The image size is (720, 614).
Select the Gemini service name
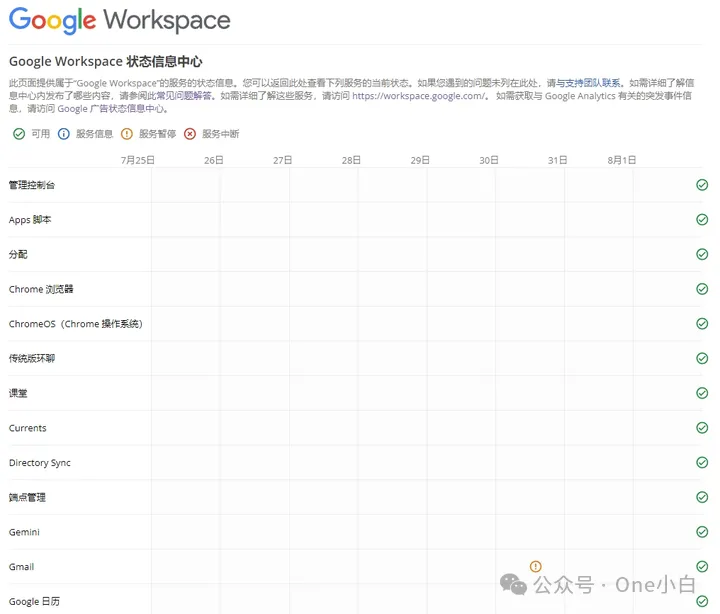pyautogui.click(x=24, y=532)
